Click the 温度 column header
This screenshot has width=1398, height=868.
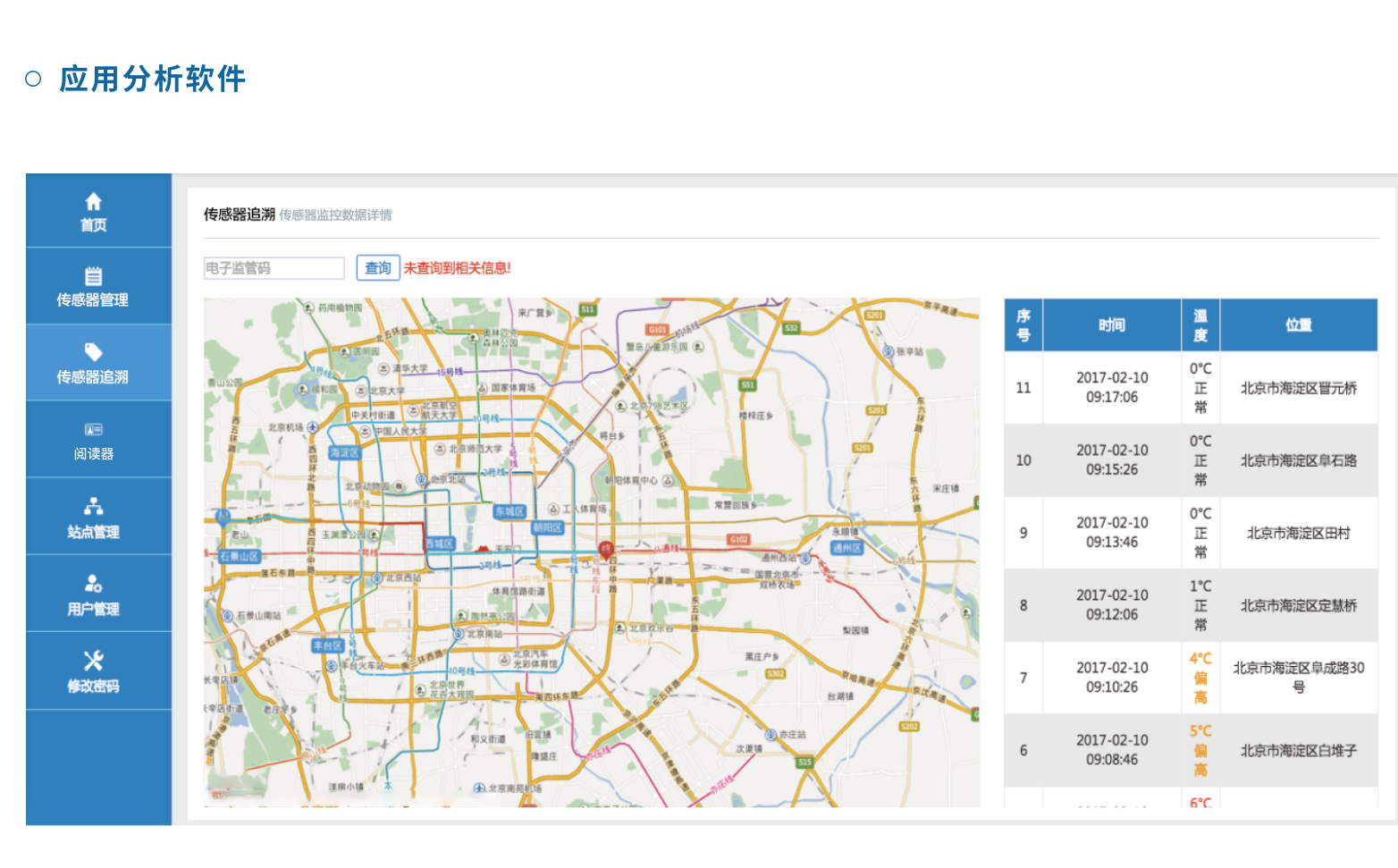1200,325
